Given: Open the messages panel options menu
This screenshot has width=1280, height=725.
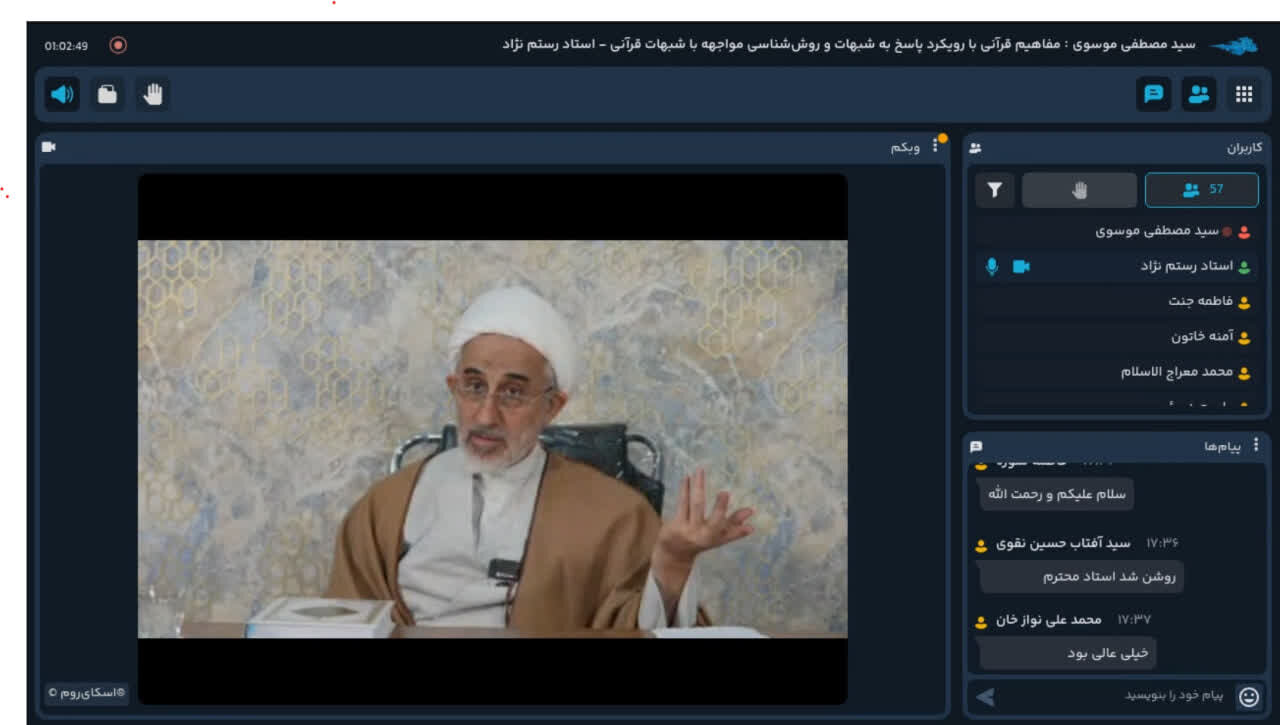Looking at the screenshot, I should tap(1256, 446).
